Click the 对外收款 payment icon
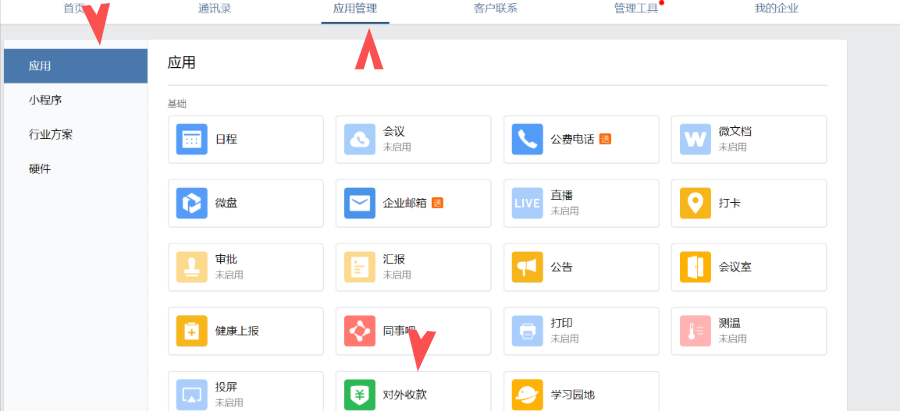The image size is (900, 411). click(360, 394)
